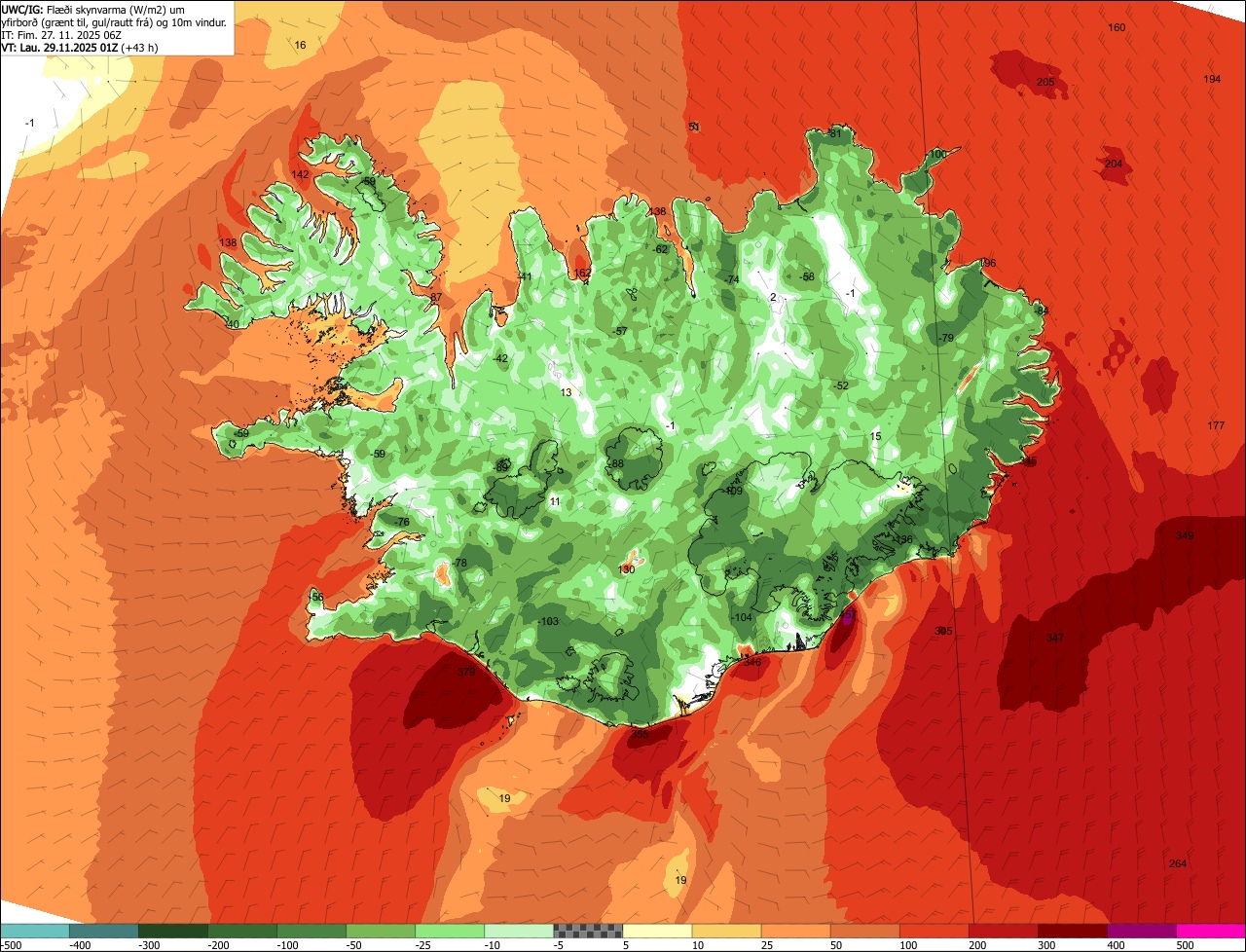This screenshot has width=1246, height=952.
Task: Click the flux value -103 in south Iceland
Action: (548, 622)
